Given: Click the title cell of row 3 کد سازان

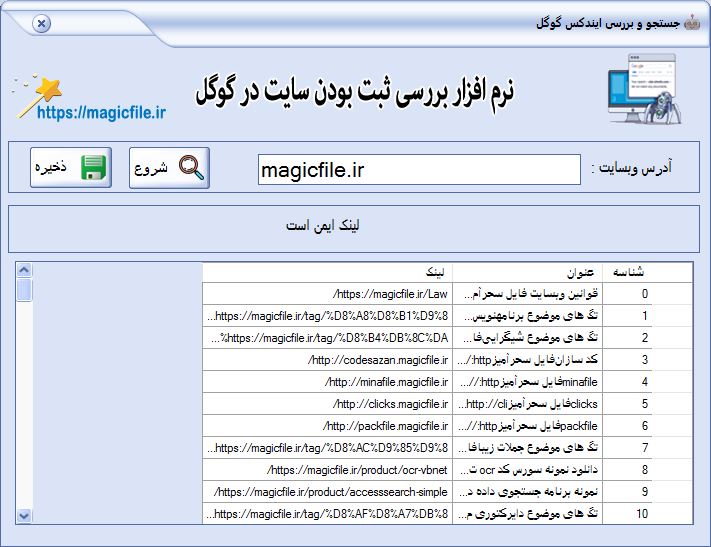Looking at the screenshot, I should 527,360.
